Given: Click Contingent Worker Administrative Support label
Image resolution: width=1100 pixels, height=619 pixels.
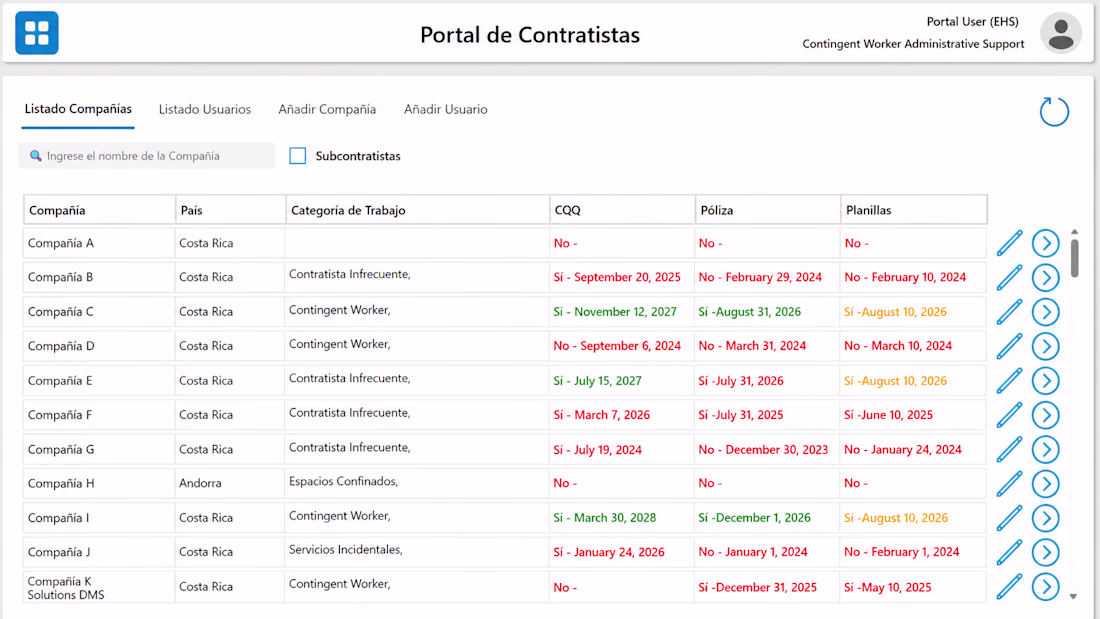Looking at the screenshot, I should pyautogui.click(x=913, y=44).
